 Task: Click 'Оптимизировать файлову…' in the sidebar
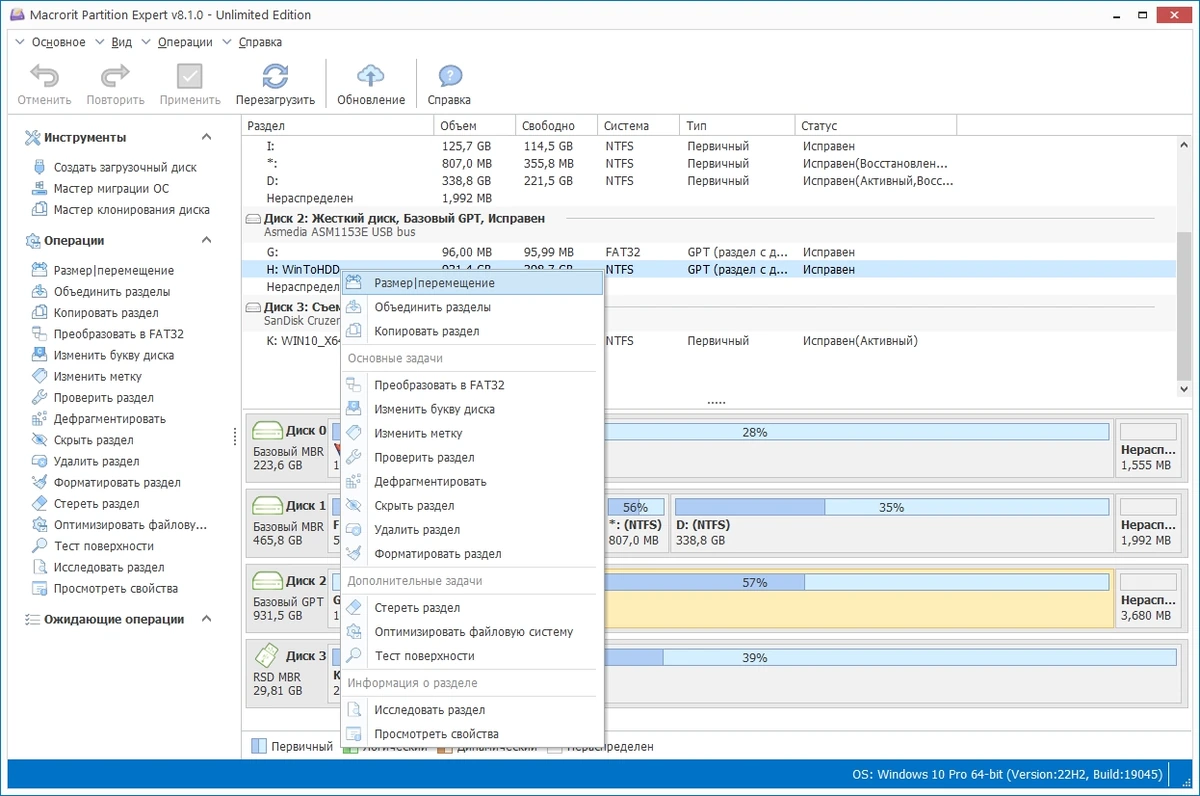[x=130, y=525]
